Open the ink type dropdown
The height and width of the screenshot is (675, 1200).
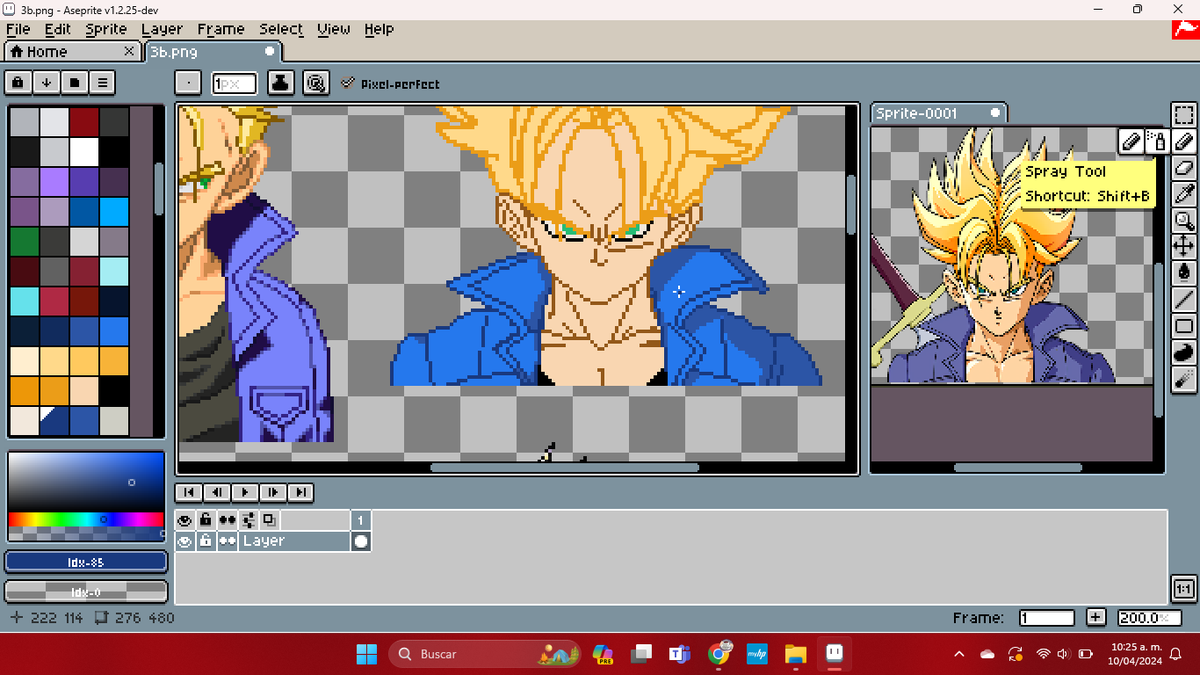point(281,84)
